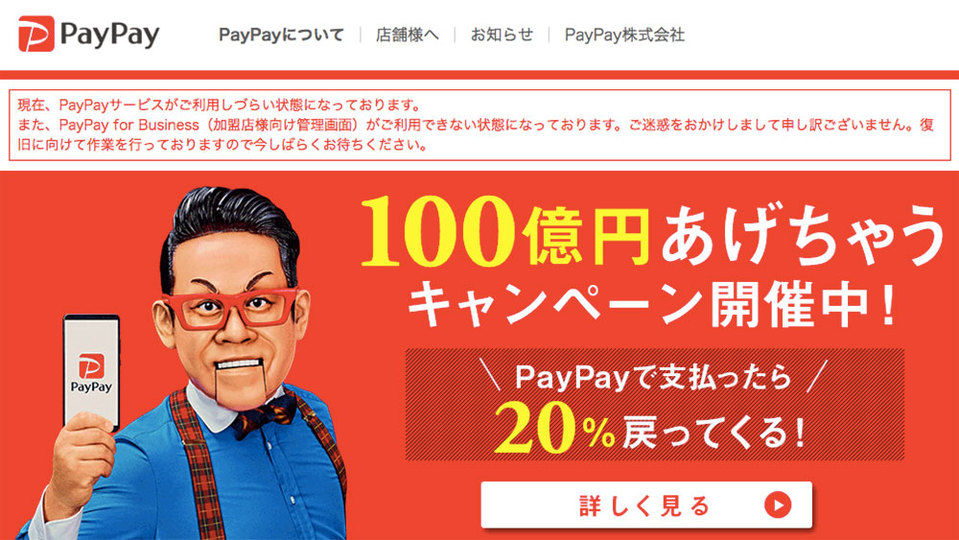959x540 pixels.
Task: Click the yellow 20% figure
Action: tap(554, 429)
